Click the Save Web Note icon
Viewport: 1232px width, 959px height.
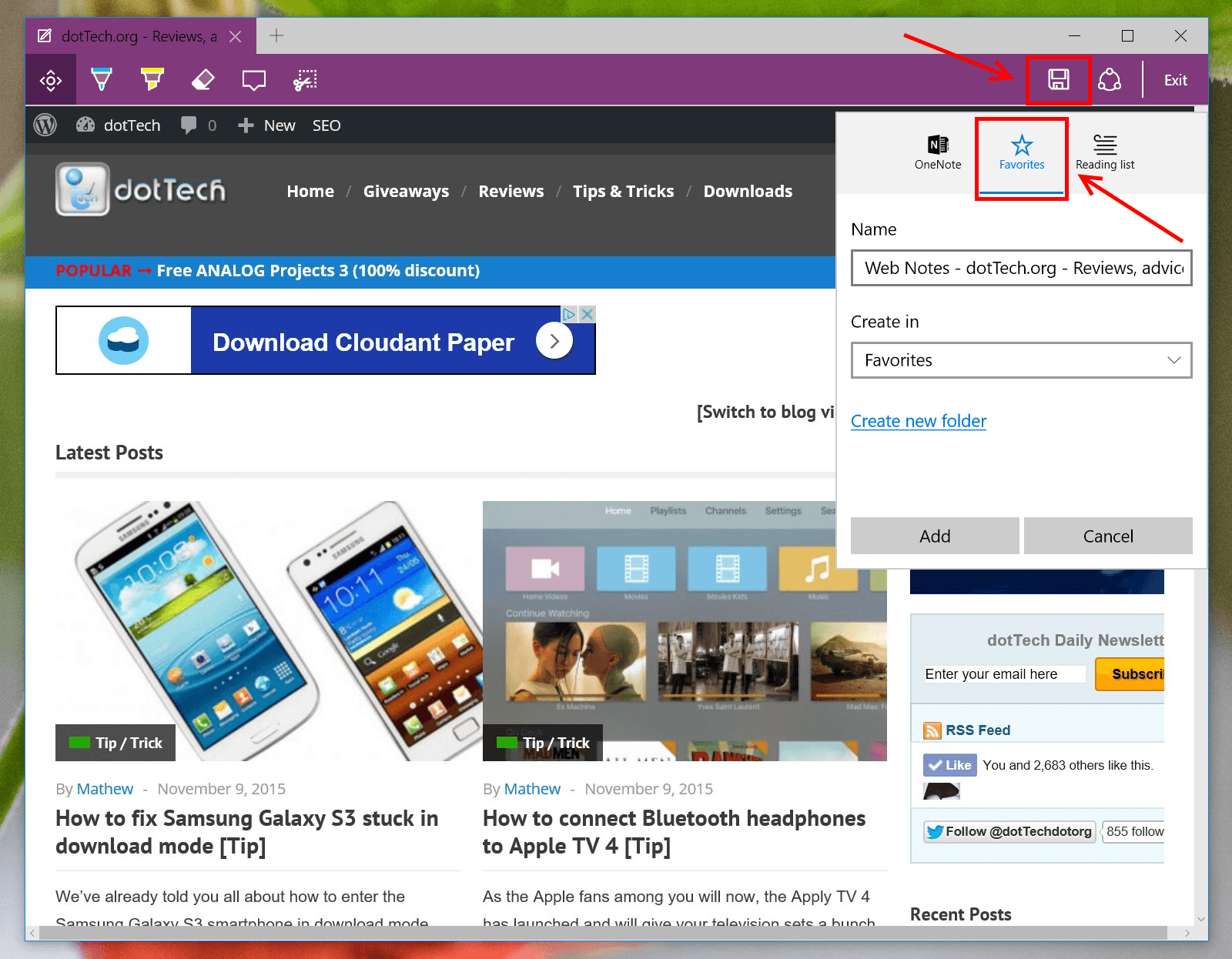(1059, 80)
